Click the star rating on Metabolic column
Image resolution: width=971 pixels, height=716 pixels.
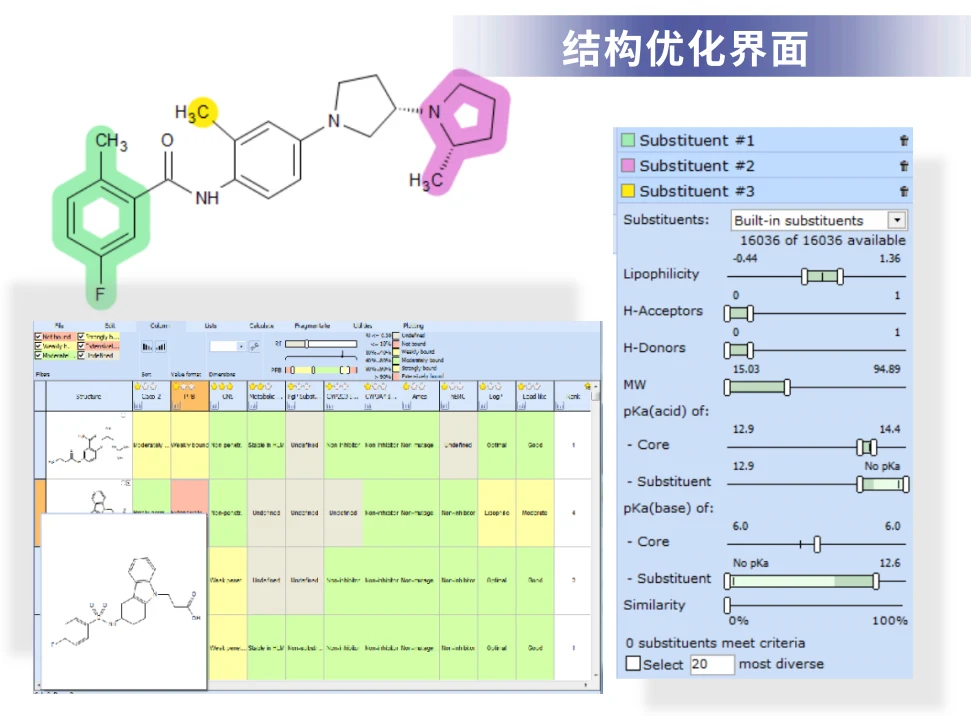click(x=261, y=386)
